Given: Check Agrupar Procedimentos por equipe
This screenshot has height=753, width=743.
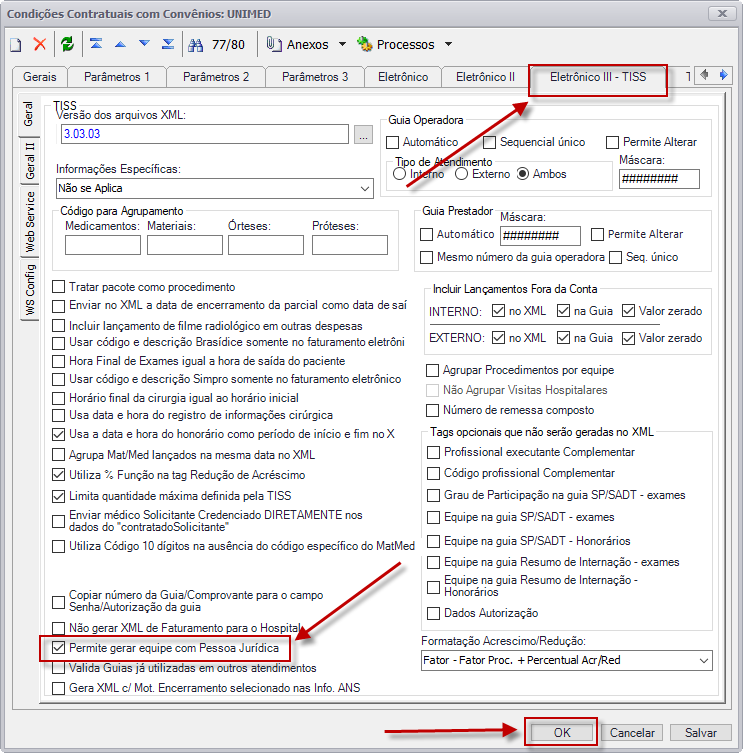Looking at the screenshot, I should click(432, 371).
